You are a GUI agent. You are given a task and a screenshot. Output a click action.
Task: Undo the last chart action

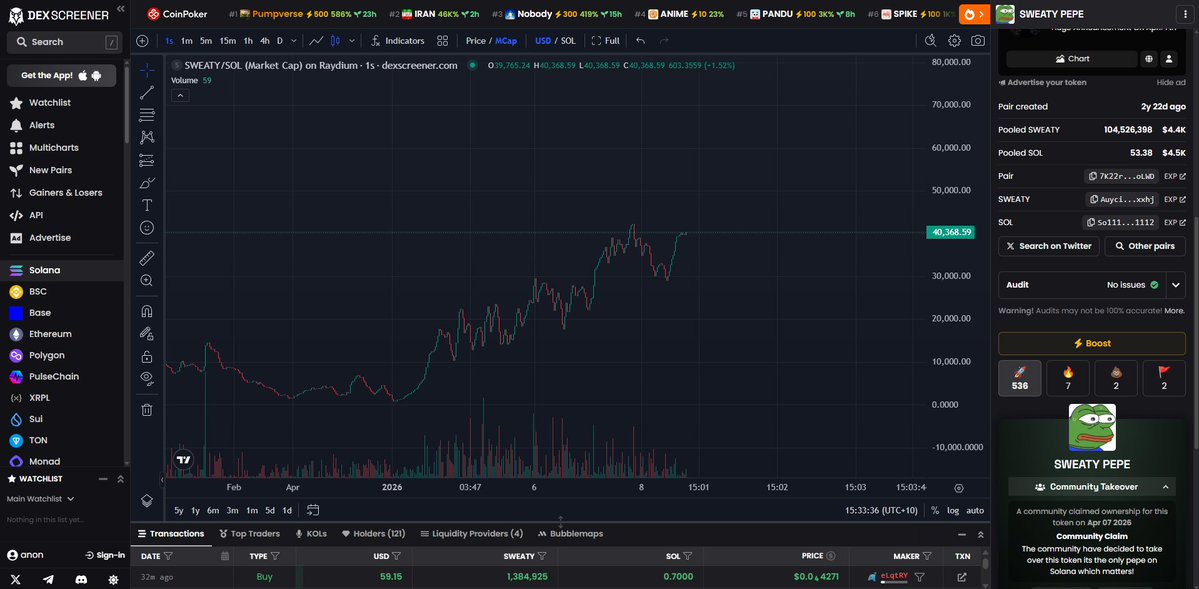click(640, 41)
